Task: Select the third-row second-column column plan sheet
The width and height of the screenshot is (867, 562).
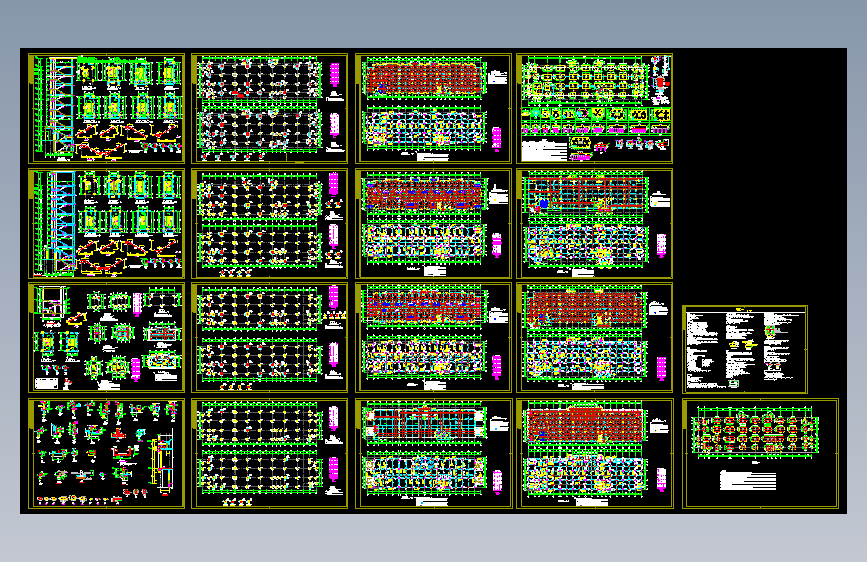Action: coord(269,337)
